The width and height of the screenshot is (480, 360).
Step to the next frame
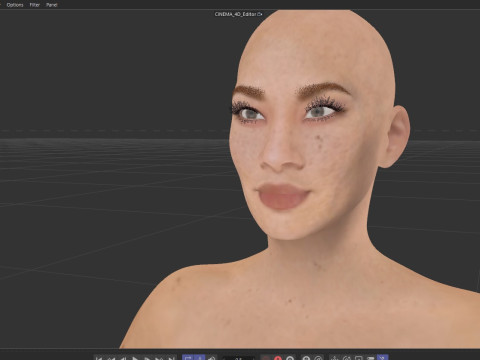[x=147, y=358]
